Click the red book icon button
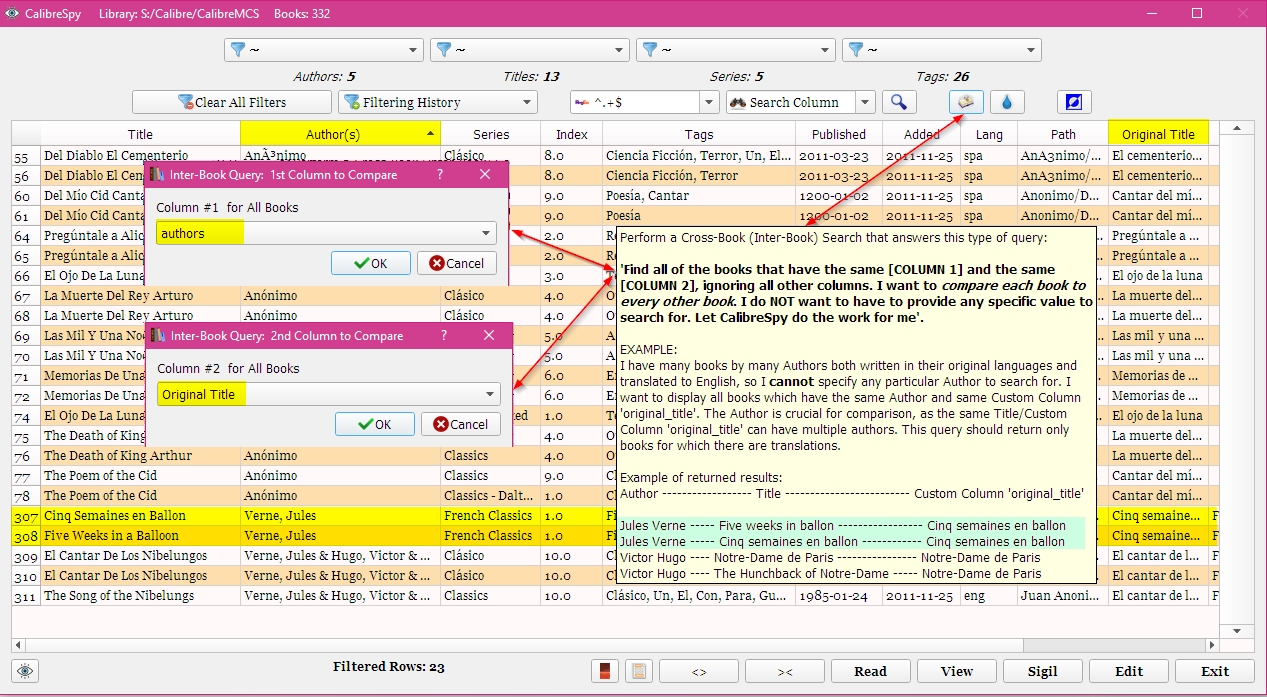Viewport: 1267px width, 697px height. coord(604,671)
